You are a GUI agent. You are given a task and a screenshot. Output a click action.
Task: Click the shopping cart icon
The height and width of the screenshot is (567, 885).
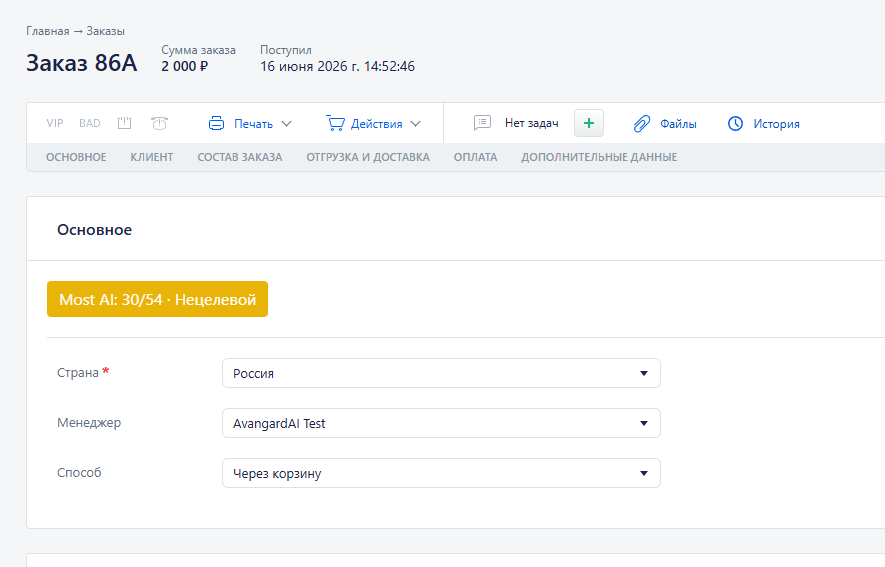[335, 123]
